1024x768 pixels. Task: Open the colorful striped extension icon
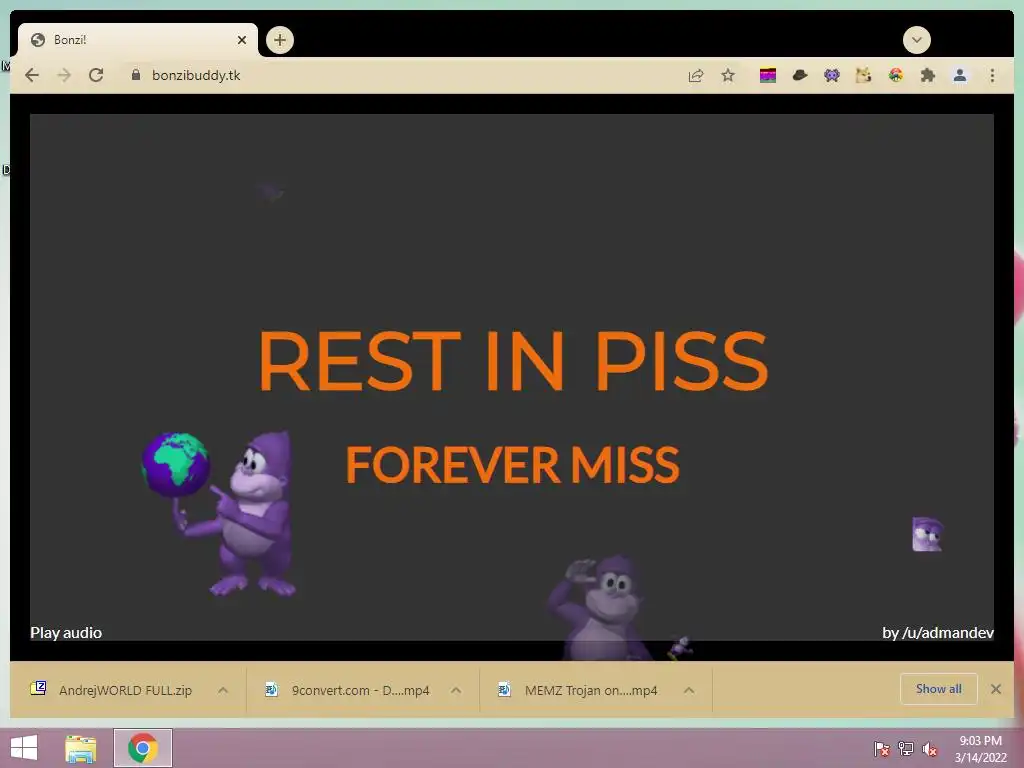tap(768, 76)
